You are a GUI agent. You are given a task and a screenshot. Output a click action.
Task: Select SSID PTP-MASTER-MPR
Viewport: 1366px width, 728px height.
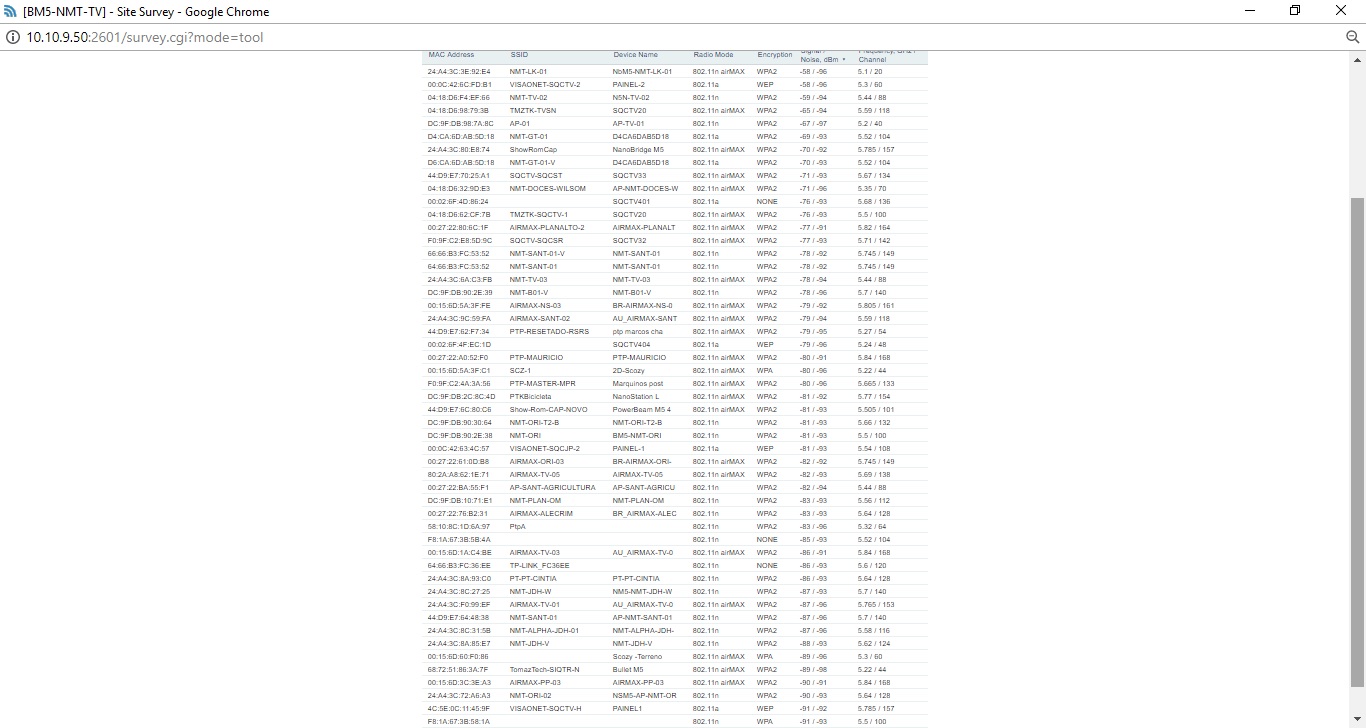[x=542, y=384]
